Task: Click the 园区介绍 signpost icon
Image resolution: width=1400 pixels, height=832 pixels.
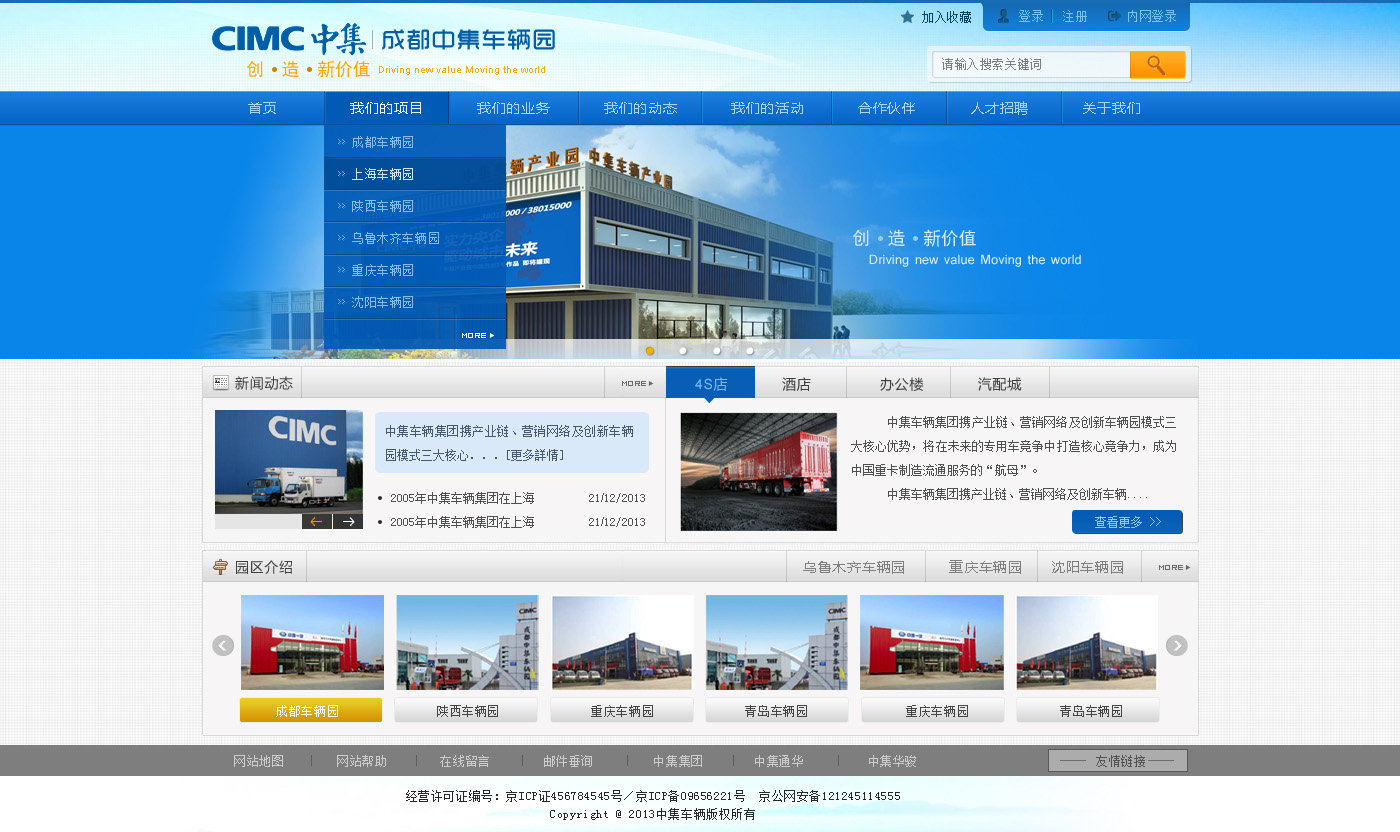Action: [221, 567]
